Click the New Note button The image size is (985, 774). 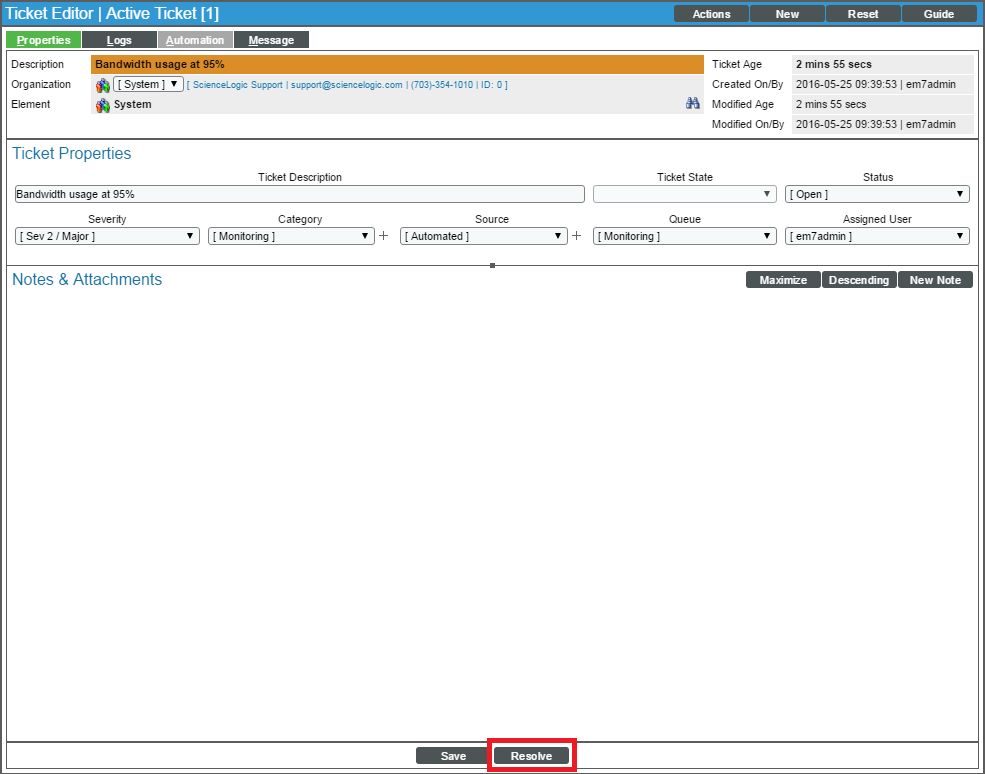(935, 280)
